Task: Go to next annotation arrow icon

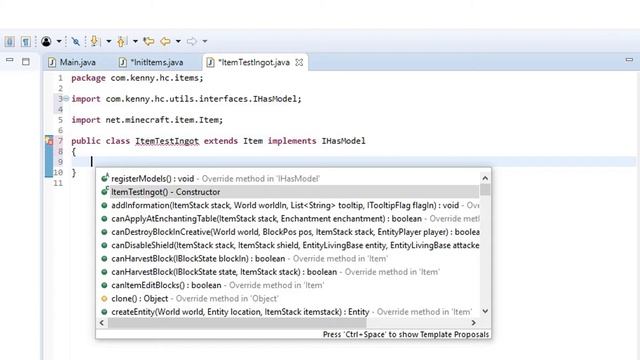Action: click(x=94, y=41)
